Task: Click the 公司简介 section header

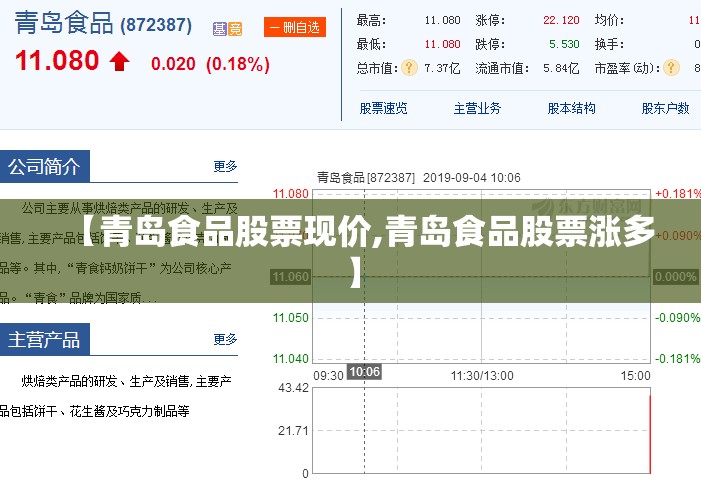Action: point(45,166)
